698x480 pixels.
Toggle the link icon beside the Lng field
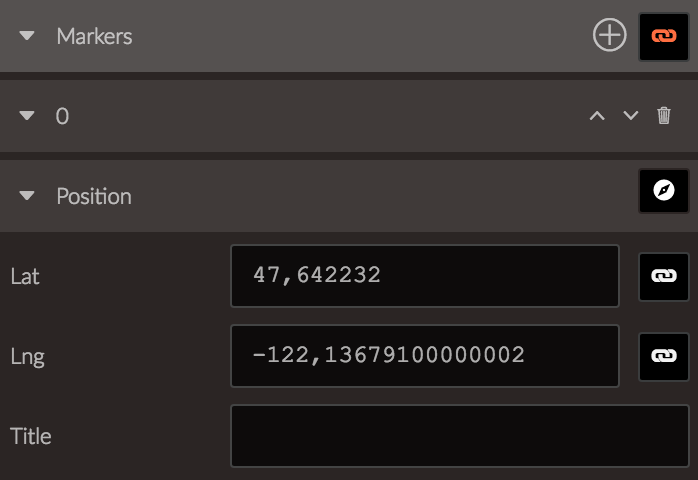(x=664, y=357)
